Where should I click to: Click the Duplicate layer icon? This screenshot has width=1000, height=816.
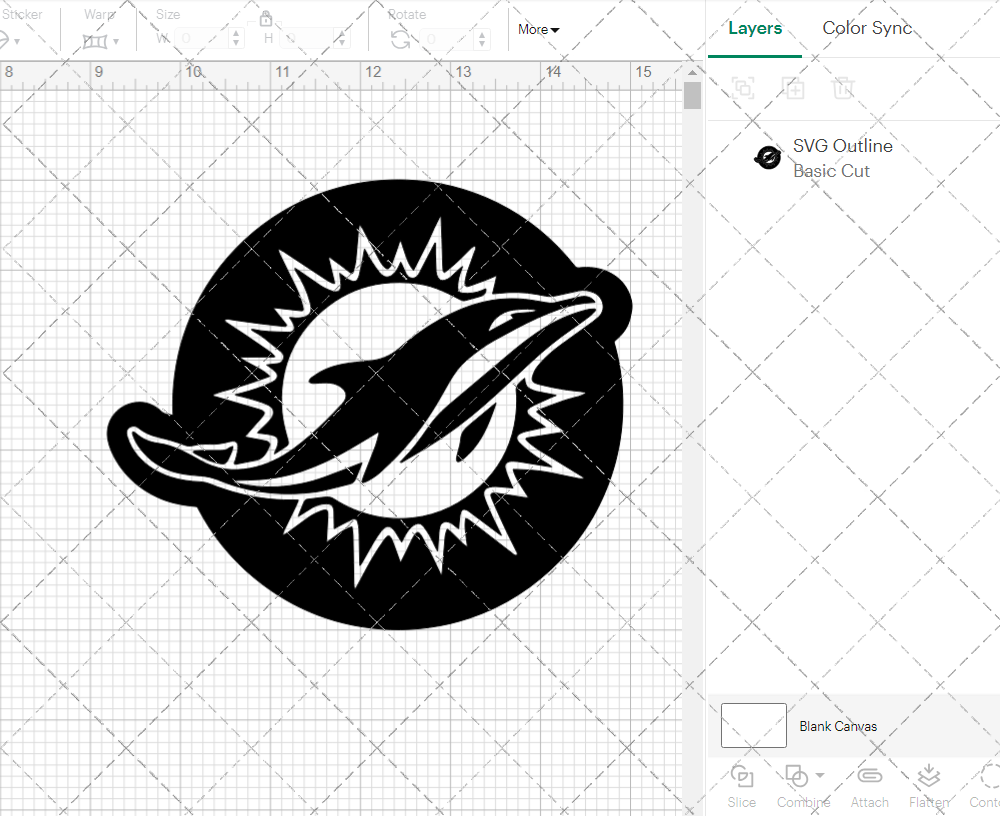click(x=793, y=87)
